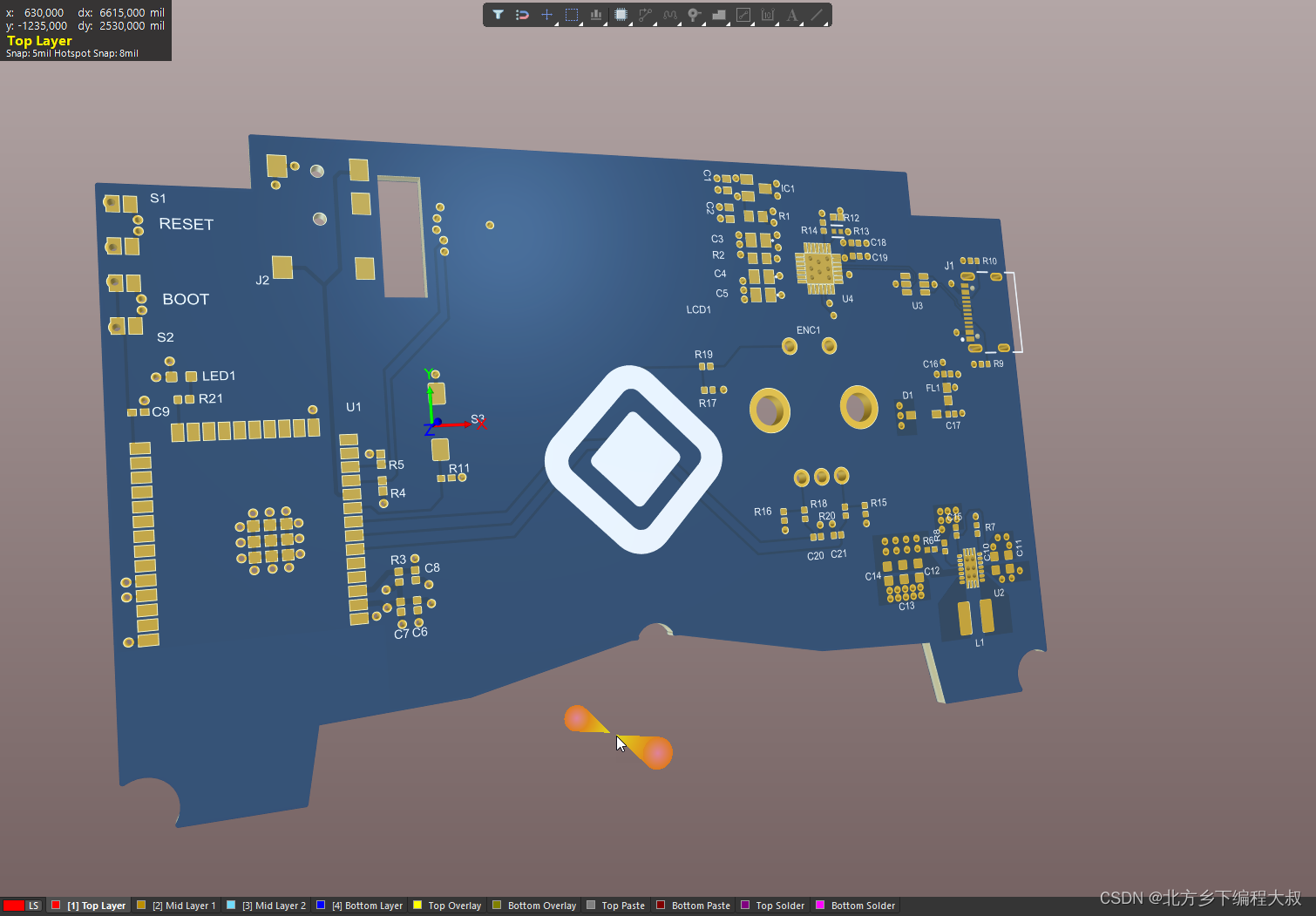Screen dimensions: 1316x916
Task: Select the place via tool
Action: pyautogui.click(x=694, y=15)
